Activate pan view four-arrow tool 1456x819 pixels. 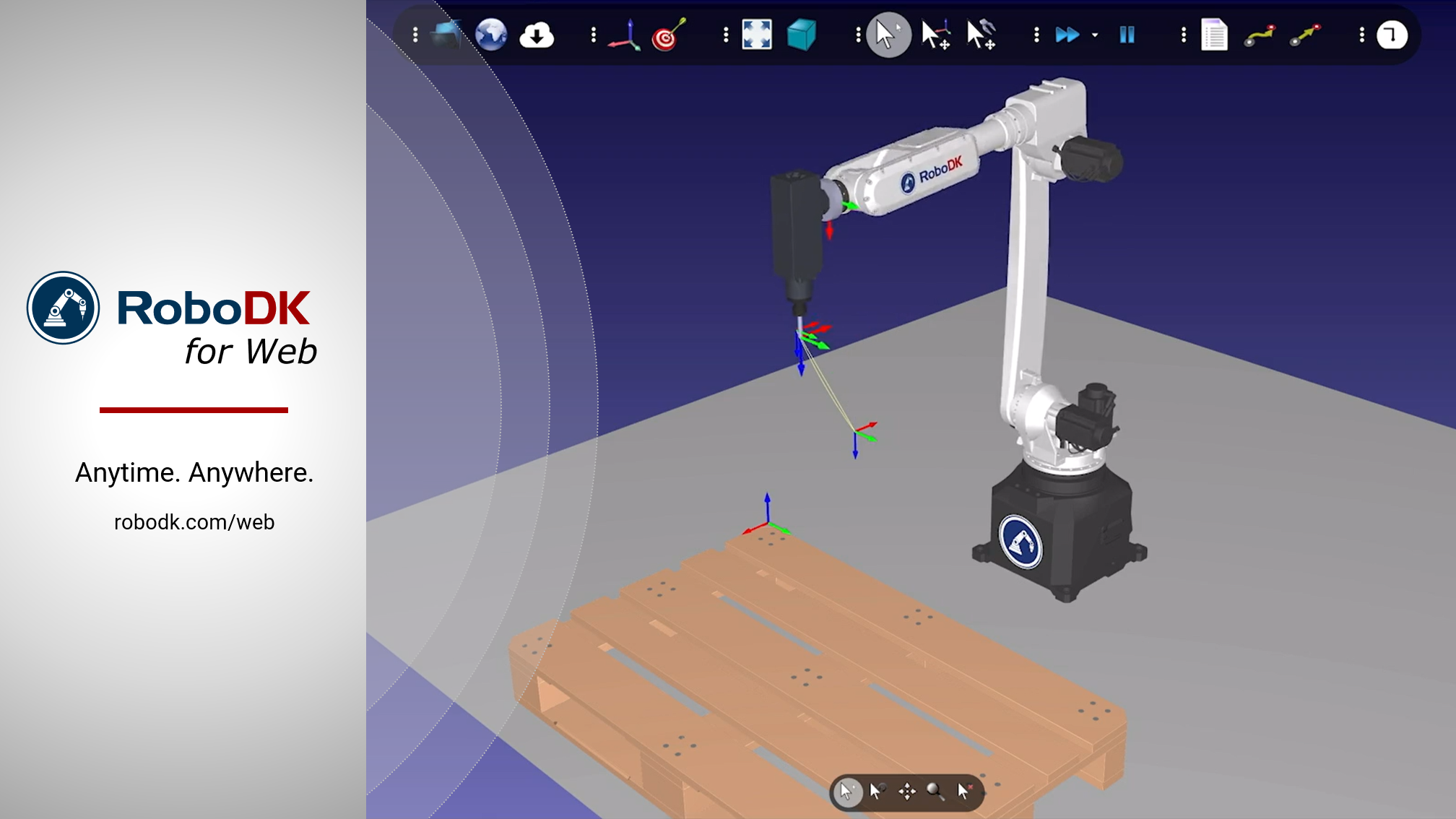tap(907, 792)
